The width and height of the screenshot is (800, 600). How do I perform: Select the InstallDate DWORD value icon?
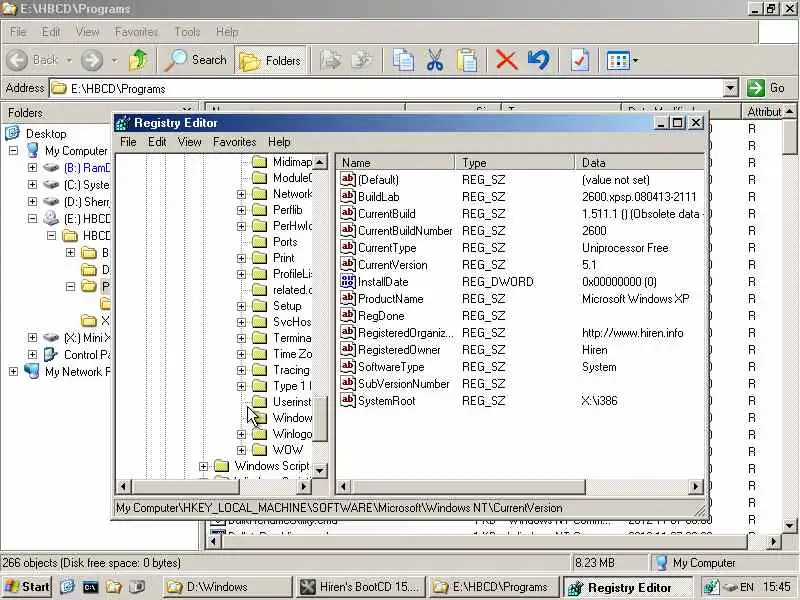pyautogui.click(x=347, y=282)
